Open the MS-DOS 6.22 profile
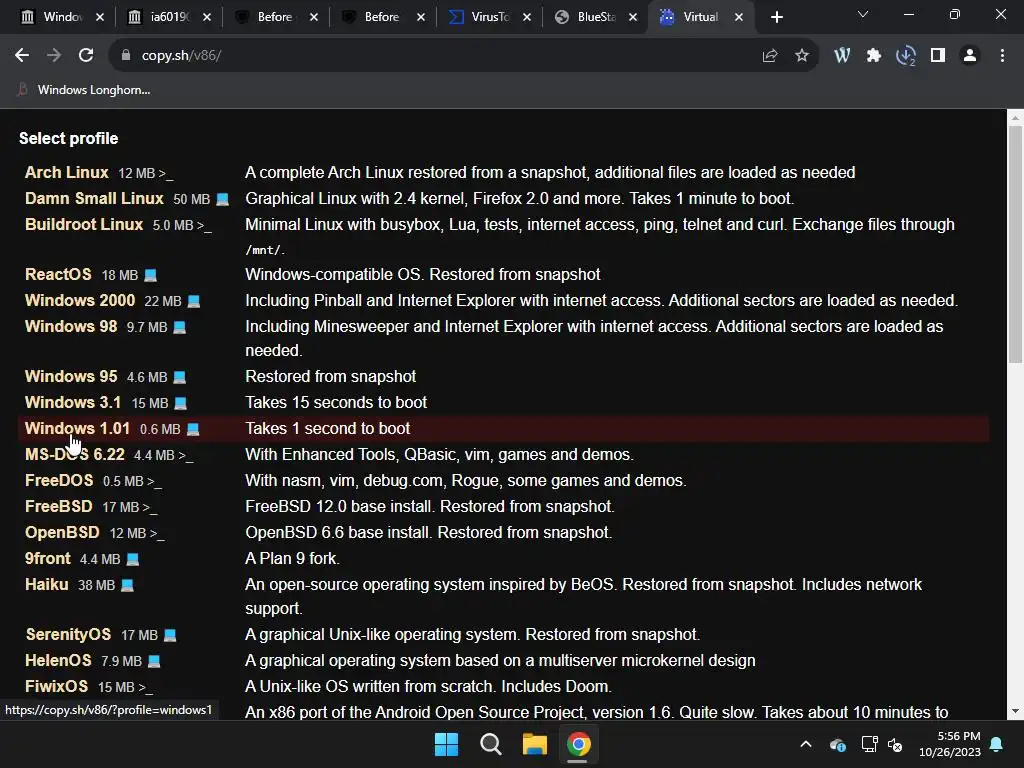 coord(74,455)
